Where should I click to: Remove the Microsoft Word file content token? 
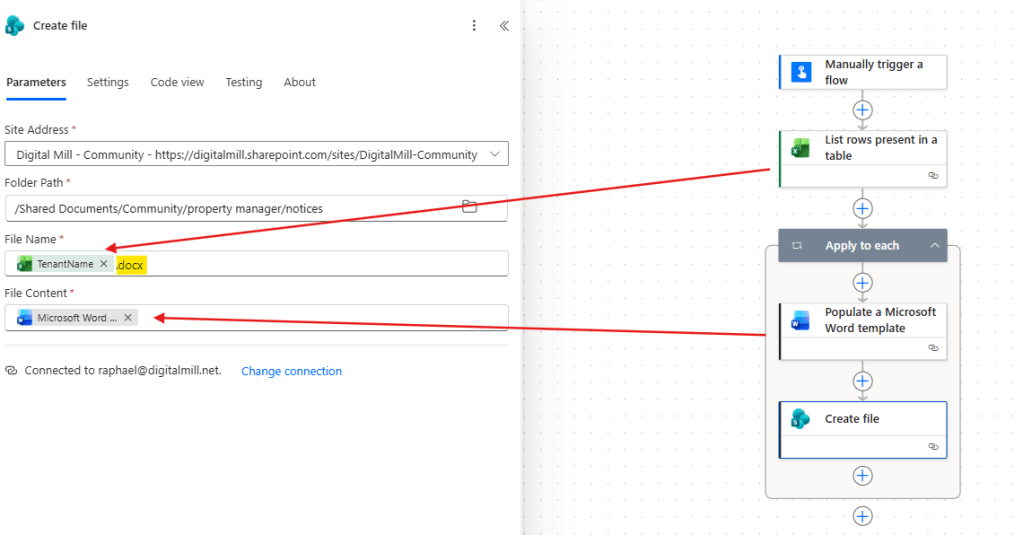point(128,317)
